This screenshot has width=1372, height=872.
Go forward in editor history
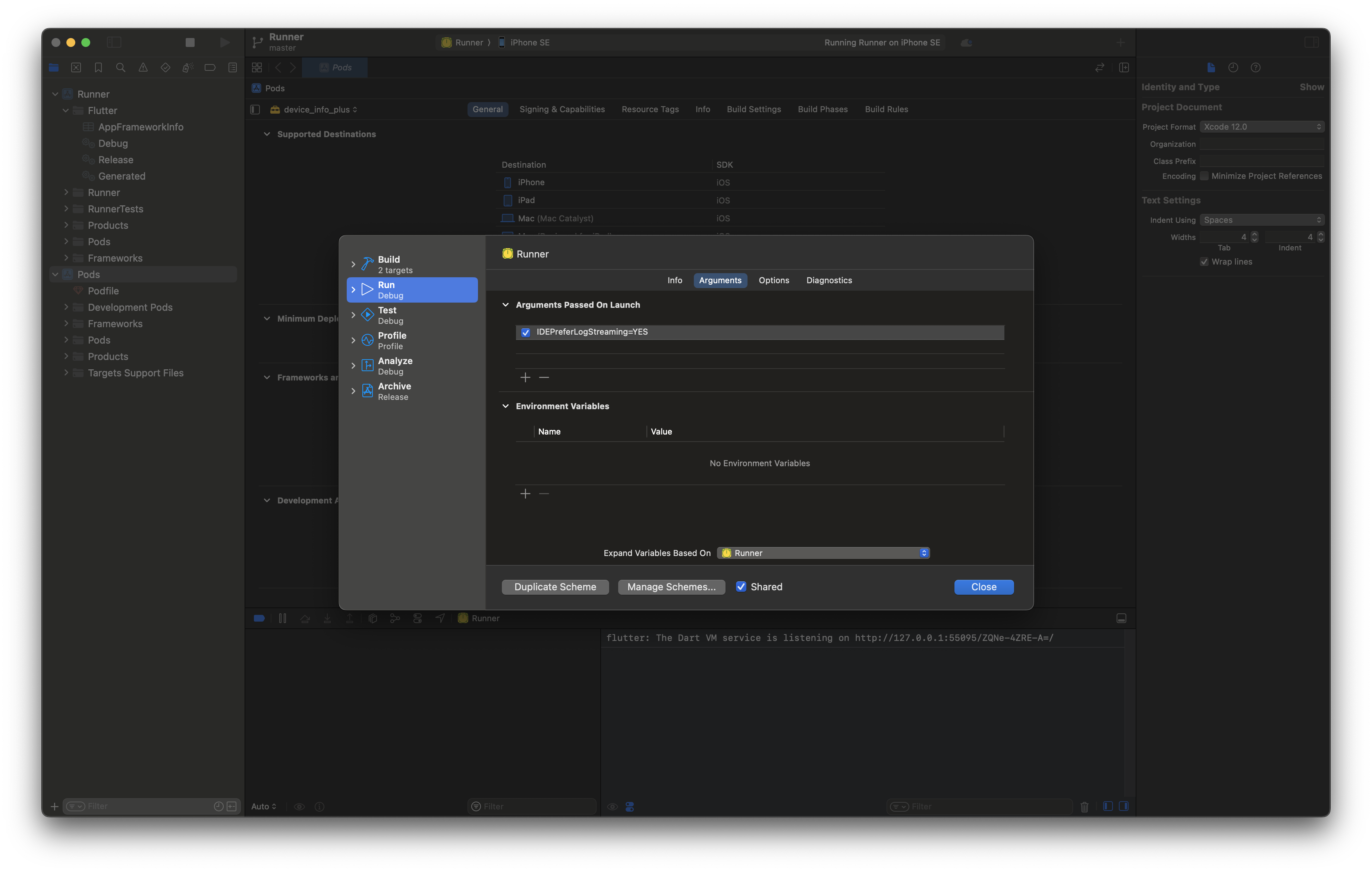(x=293, y=67)
